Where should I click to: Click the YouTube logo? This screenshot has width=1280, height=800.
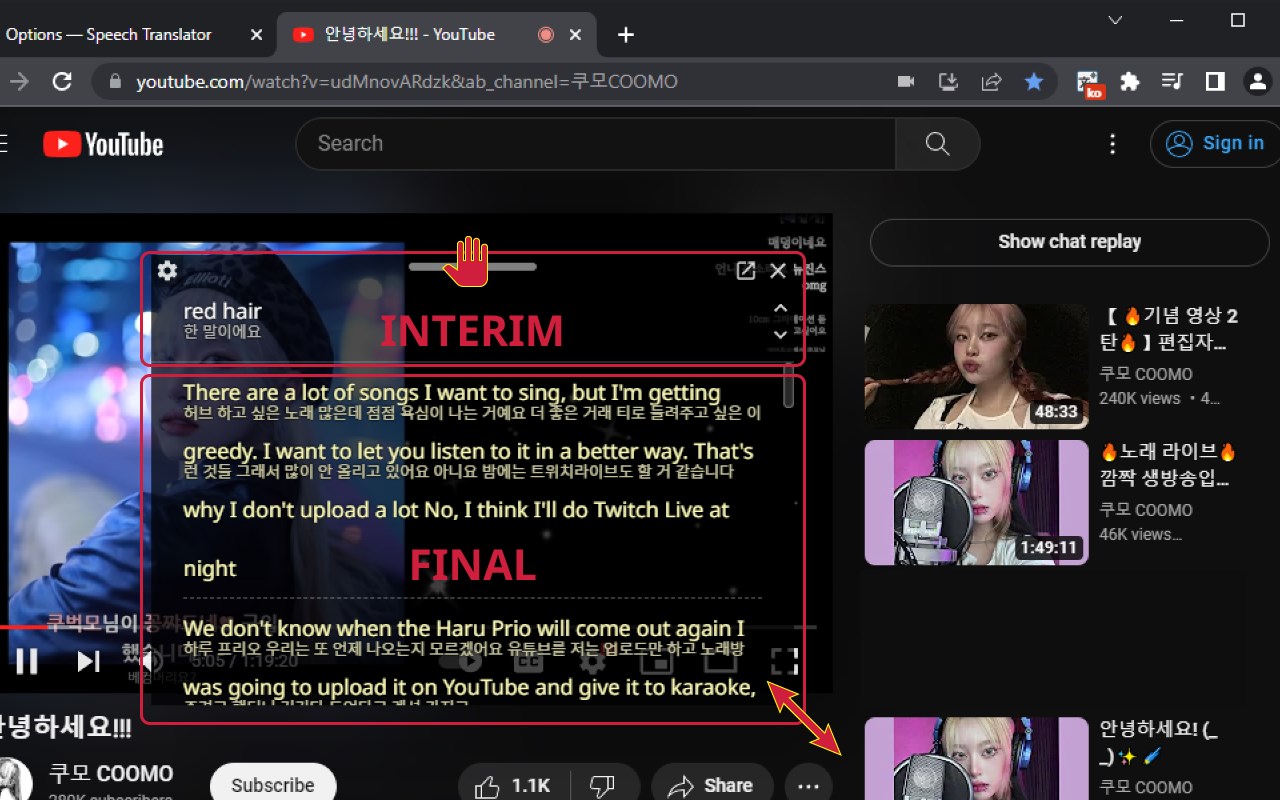tap(103, 144)
